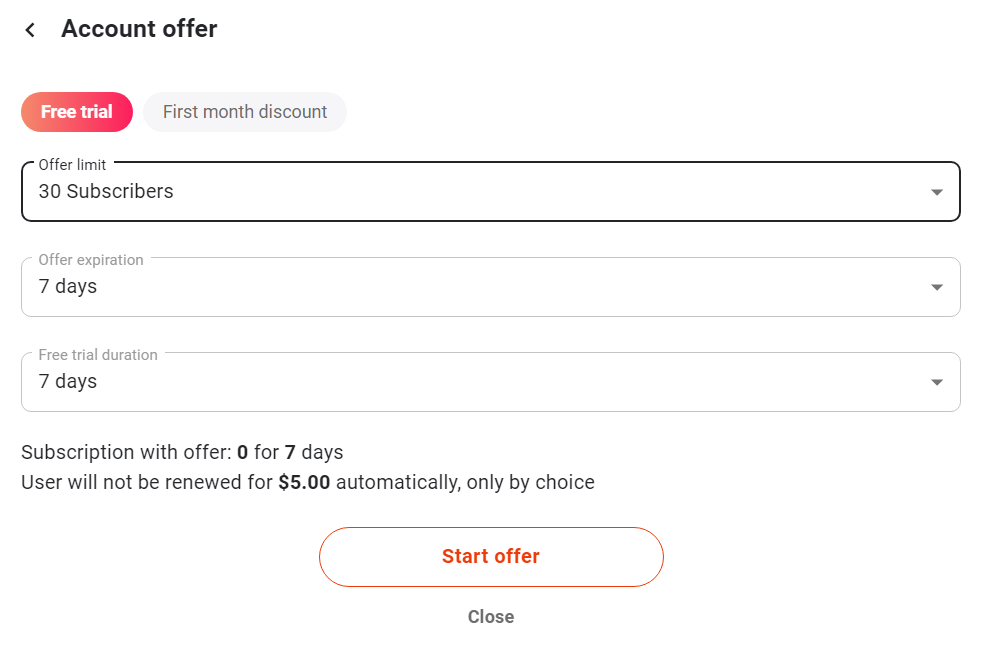The image size is (983, 659).
Task: Click the $5.00 renewal price text
Action: coord(304,483)
